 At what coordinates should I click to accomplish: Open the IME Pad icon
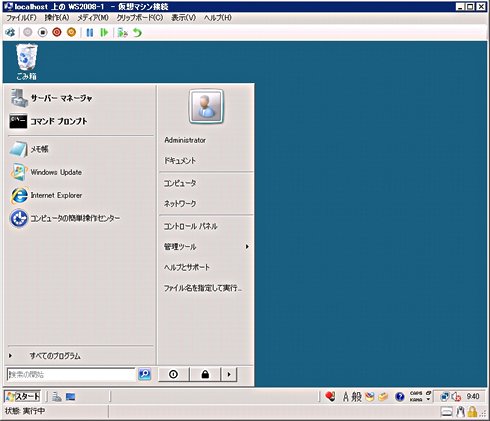coord(369,397)
